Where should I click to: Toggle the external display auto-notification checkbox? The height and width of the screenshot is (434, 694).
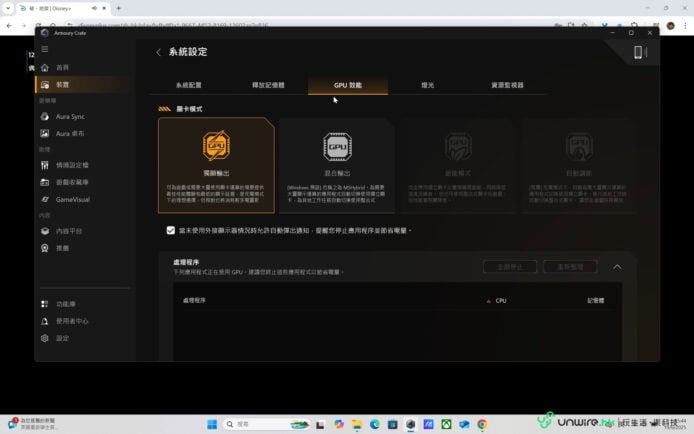[x=171, y=230]
